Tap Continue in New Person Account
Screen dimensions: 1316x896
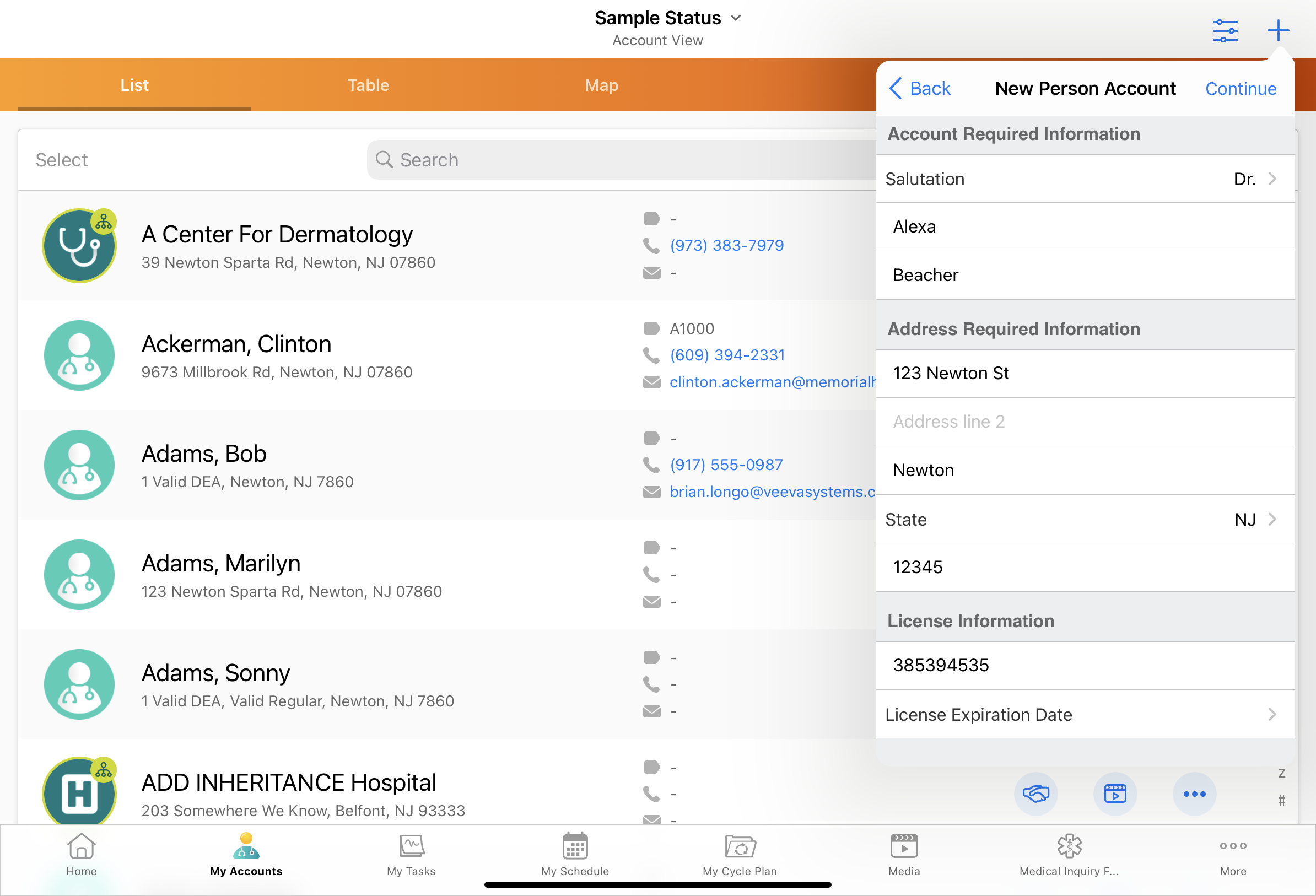click(x=1240, y=88)
